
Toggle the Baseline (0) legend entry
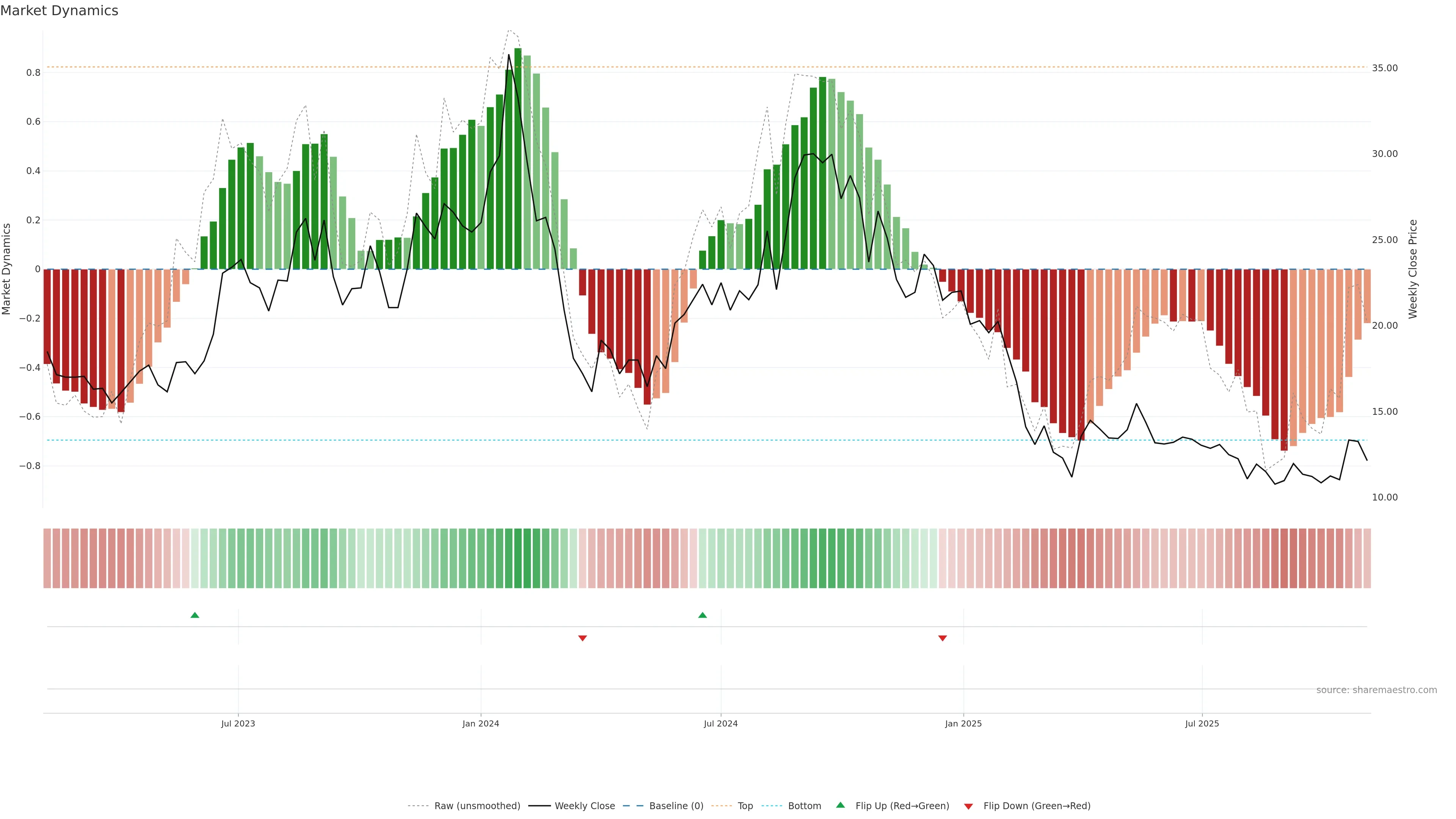click(676, 806)
